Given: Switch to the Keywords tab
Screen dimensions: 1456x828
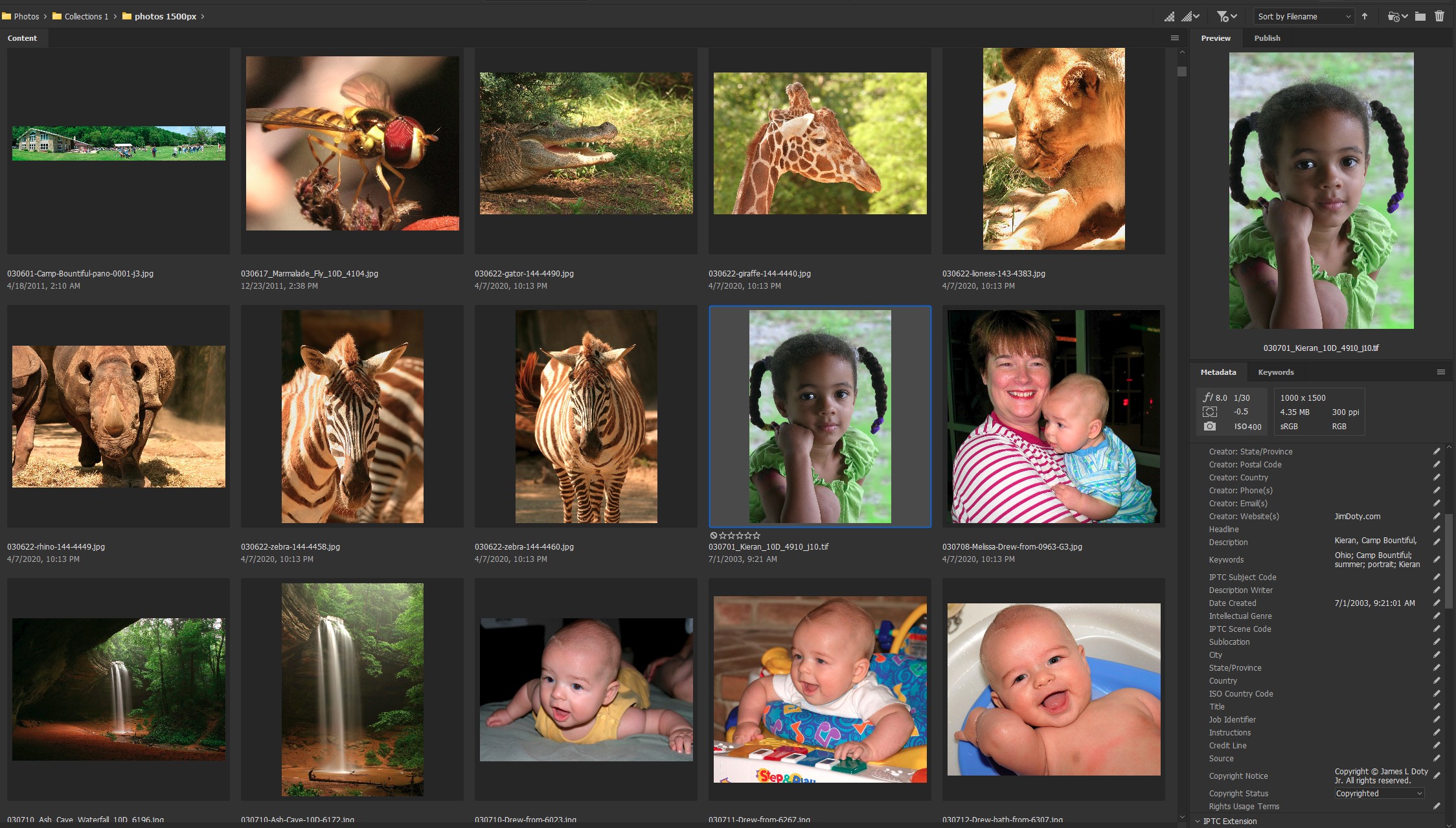Looking at the screenshot, I should point(1275,372).
